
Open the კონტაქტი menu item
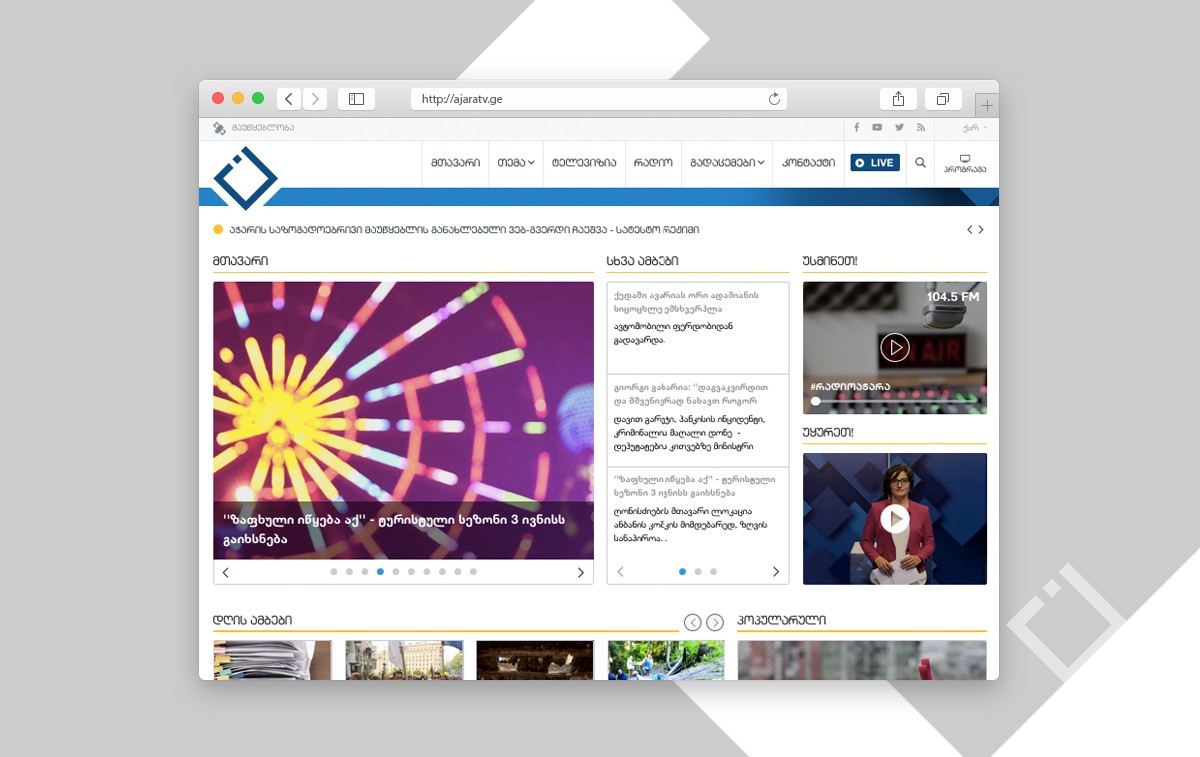(x=808, y=163)
